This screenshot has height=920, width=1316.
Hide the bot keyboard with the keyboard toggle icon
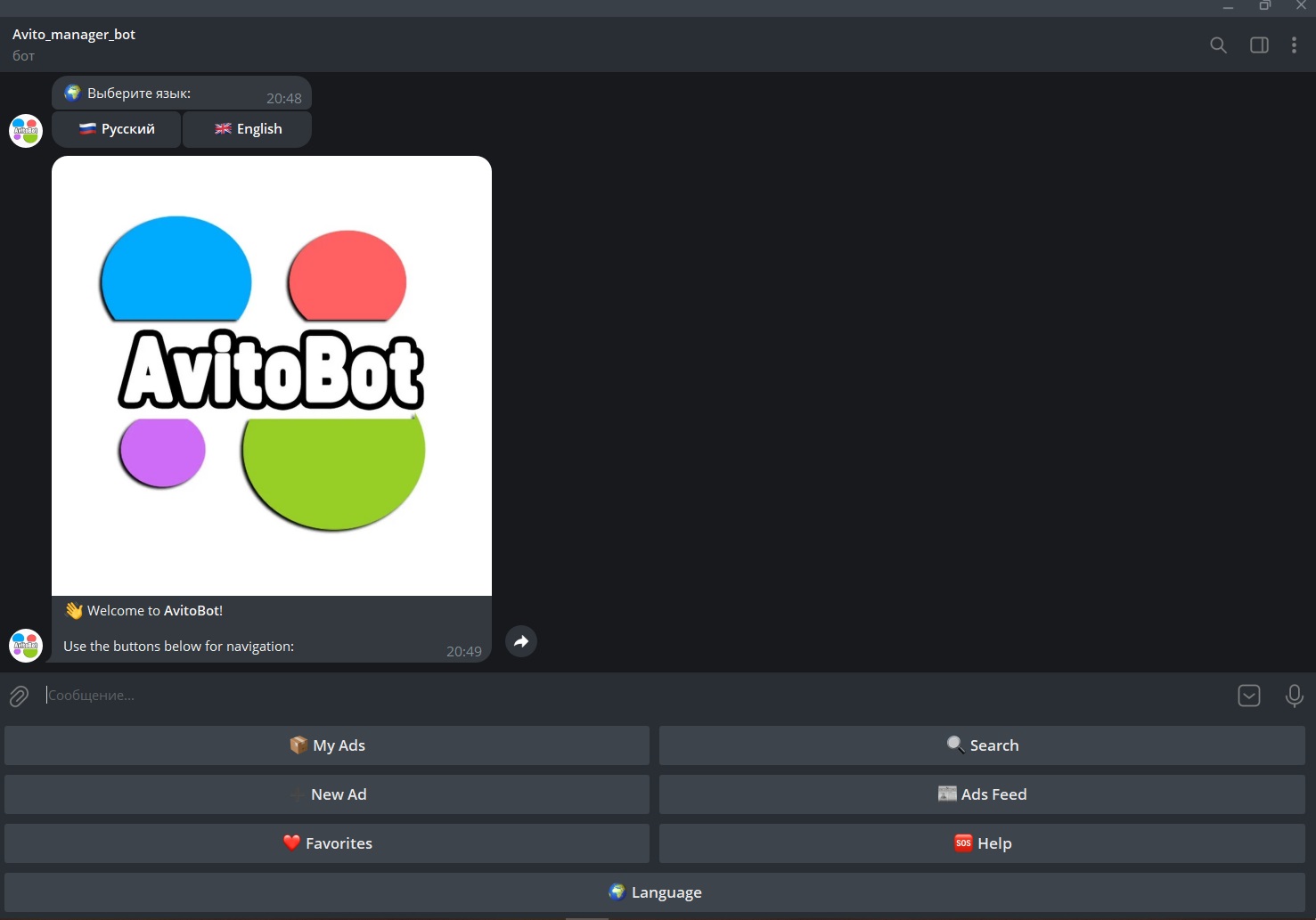[x=1249, y=696]
